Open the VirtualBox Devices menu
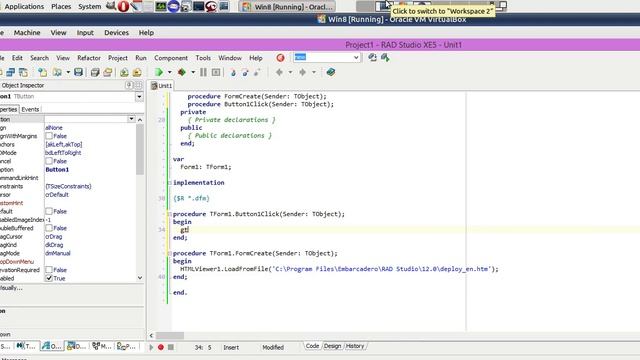The image size is (640, 360). coord(116,32)
